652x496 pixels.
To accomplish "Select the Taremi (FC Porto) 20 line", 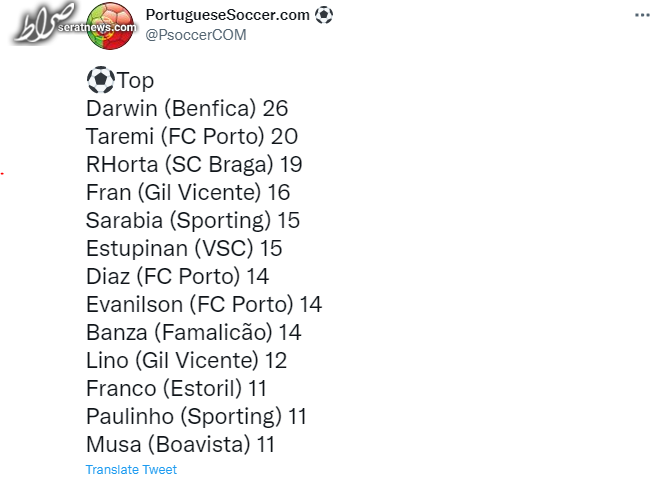I will 192,136.
